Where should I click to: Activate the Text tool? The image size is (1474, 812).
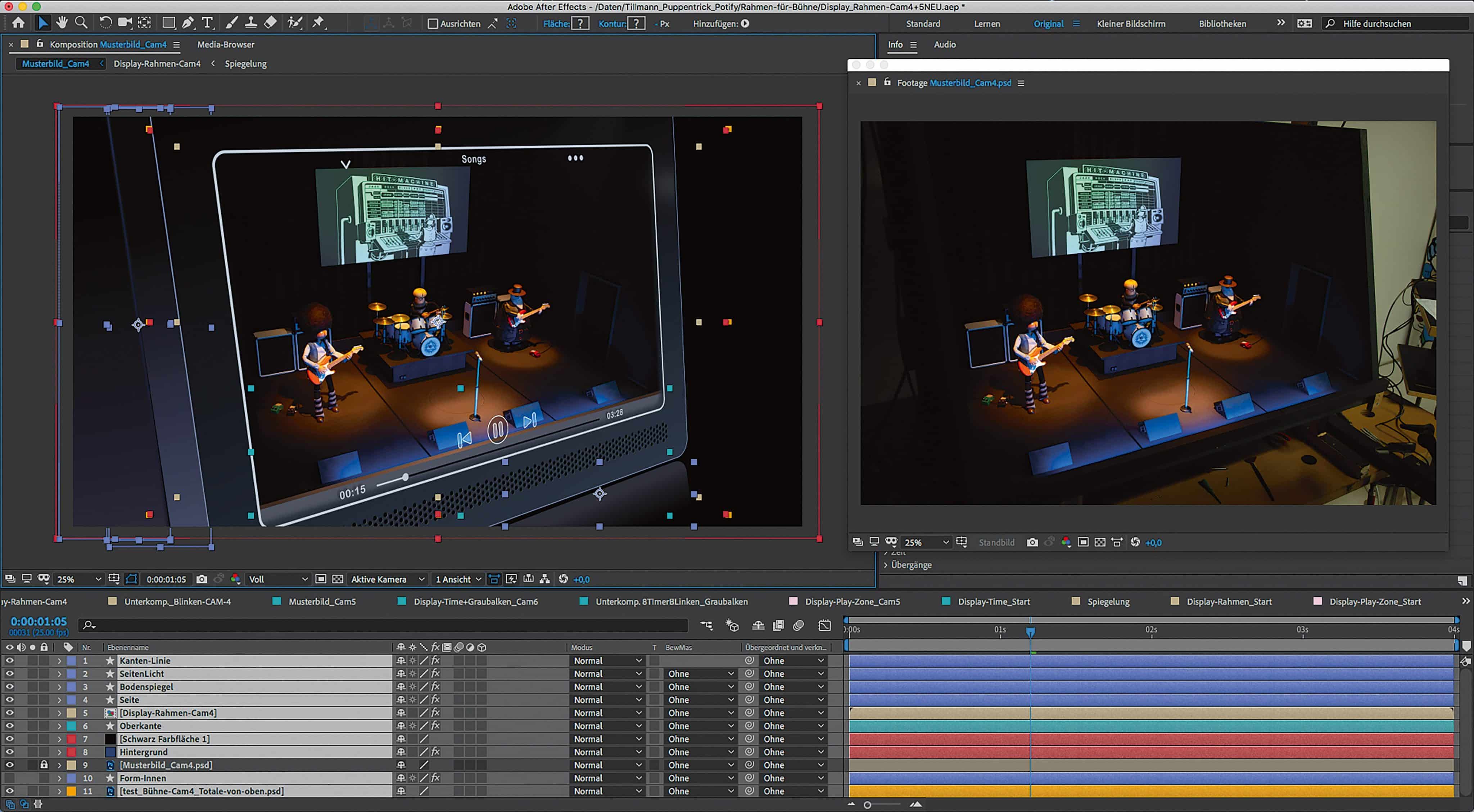point(208,23)
